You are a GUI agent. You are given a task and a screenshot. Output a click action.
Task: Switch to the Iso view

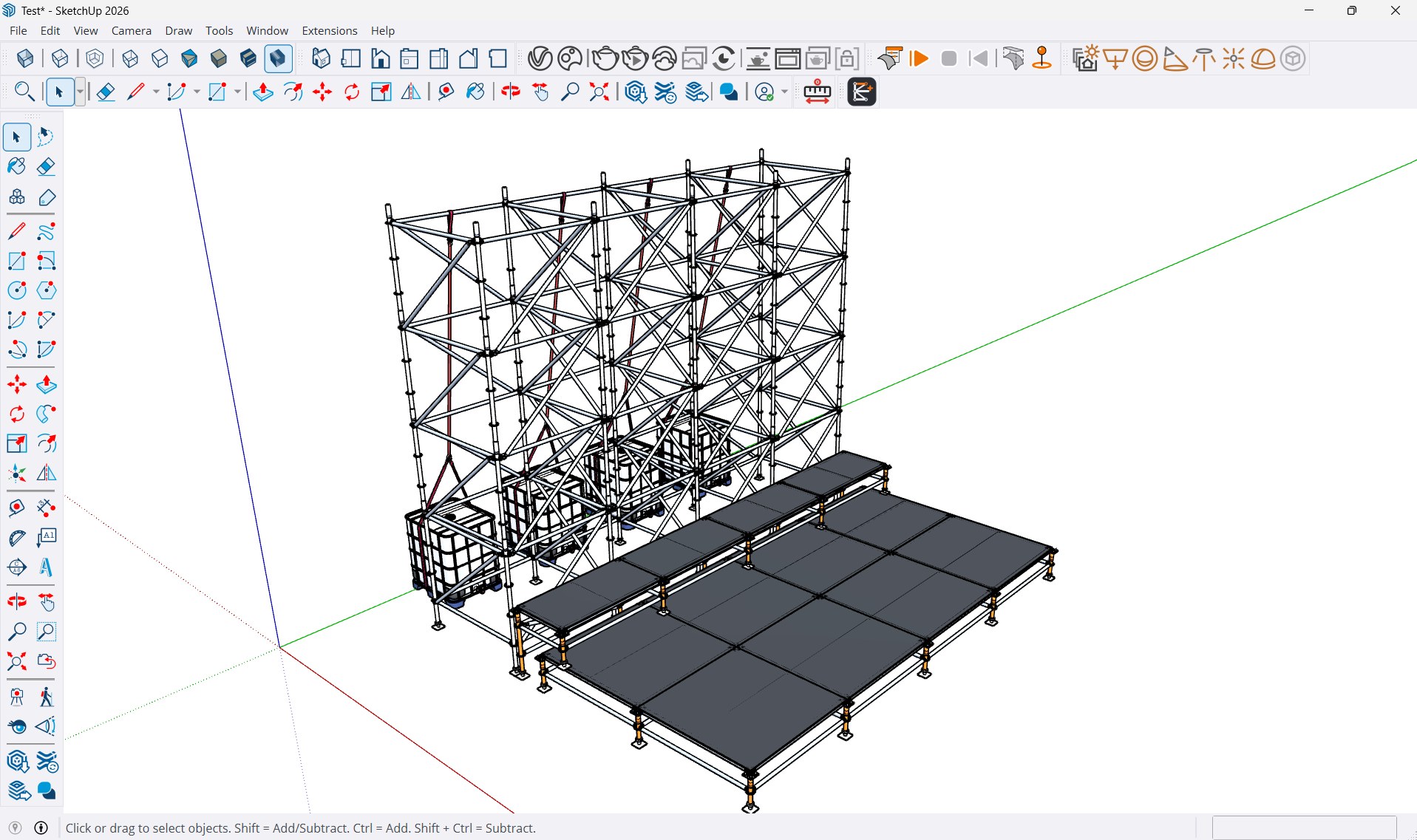pos(321,58)
